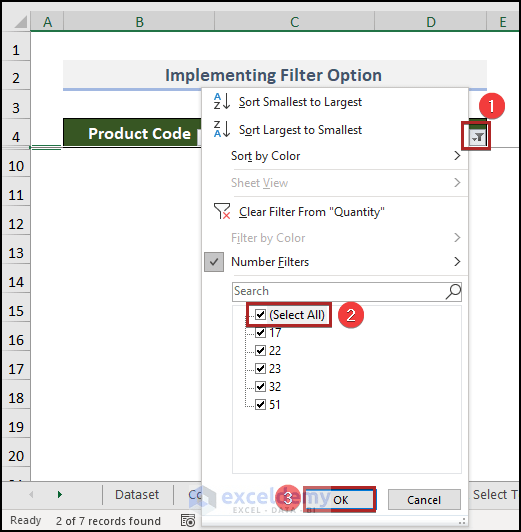Click the title cell Implementing Filter Option
Image resolution: width=521 pixels, height=532 pixels.
pyautogui.click(x=275, y=75)
